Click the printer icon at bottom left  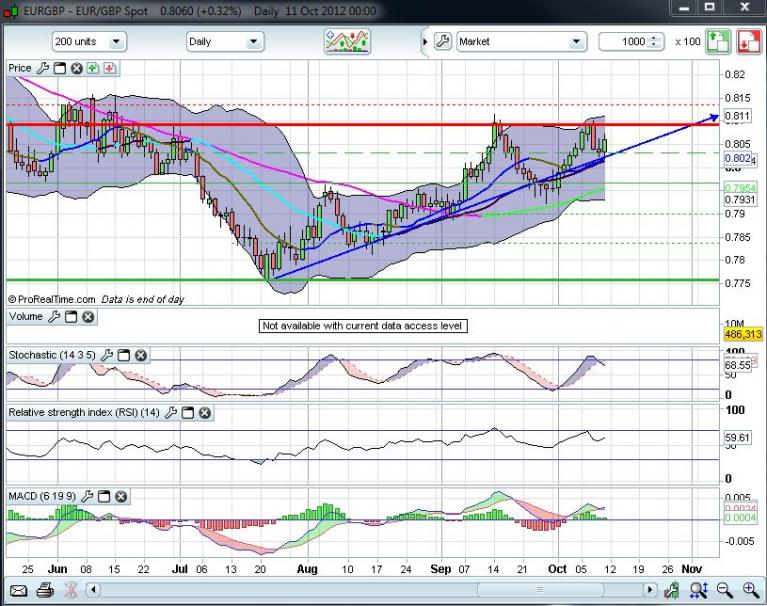coord(46,590)
